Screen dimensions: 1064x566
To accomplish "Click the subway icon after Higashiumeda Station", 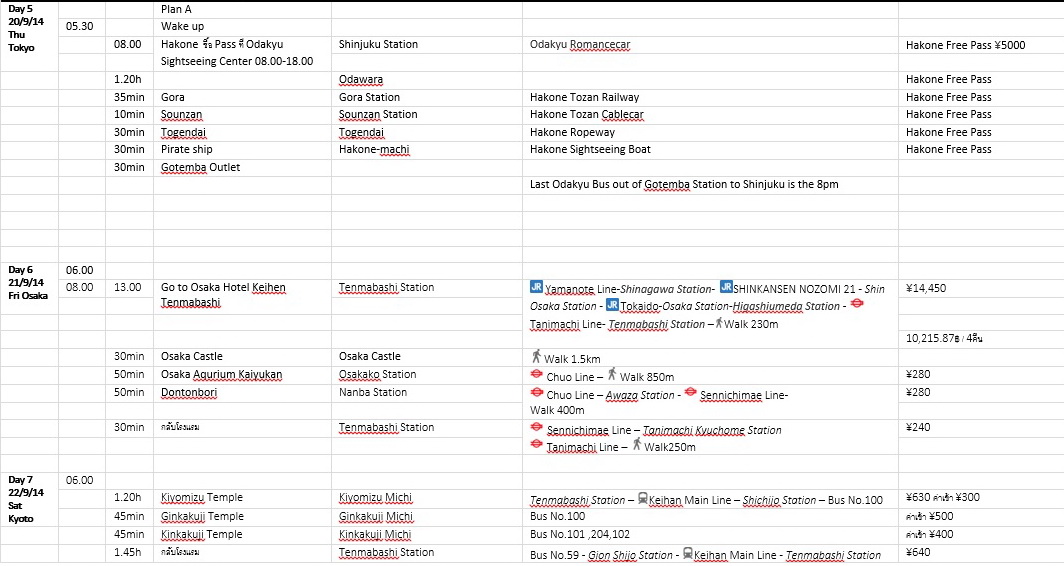I will click(x=857, y=304).
